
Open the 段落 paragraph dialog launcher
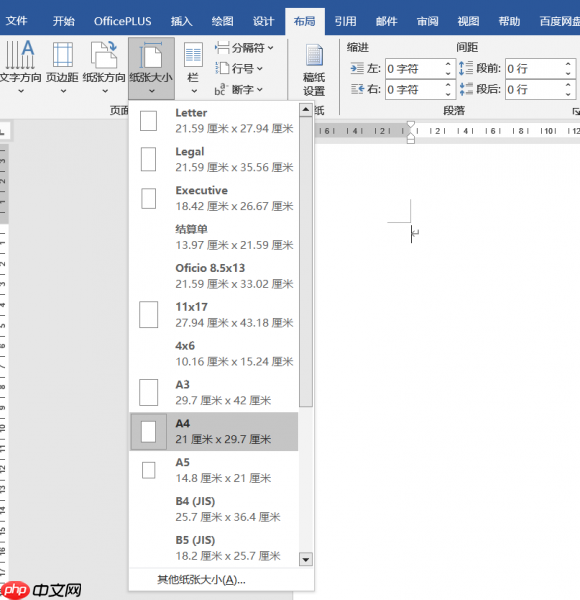[x=575, y=111]
